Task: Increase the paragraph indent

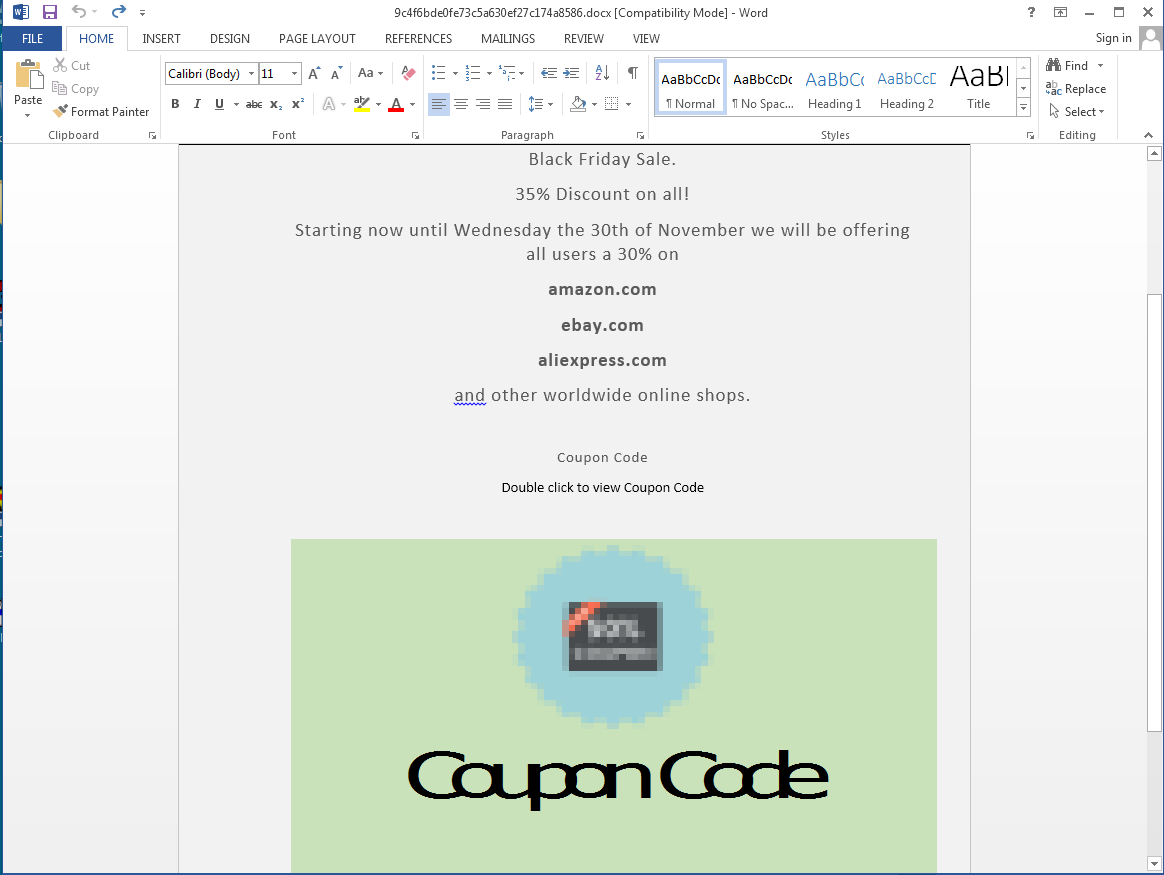Action: 572,73
